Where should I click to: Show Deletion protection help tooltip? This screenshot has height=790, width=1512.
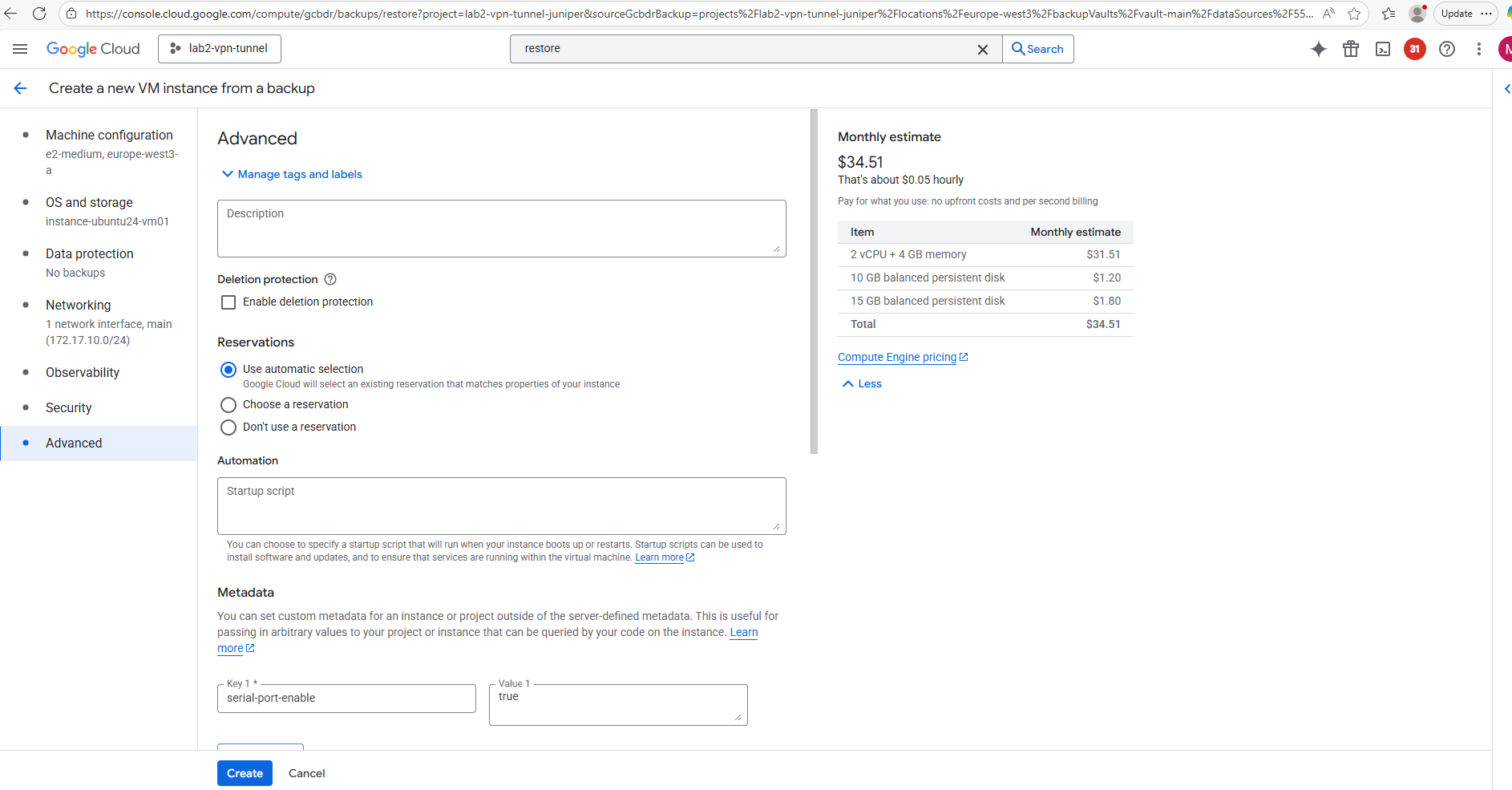330,279
